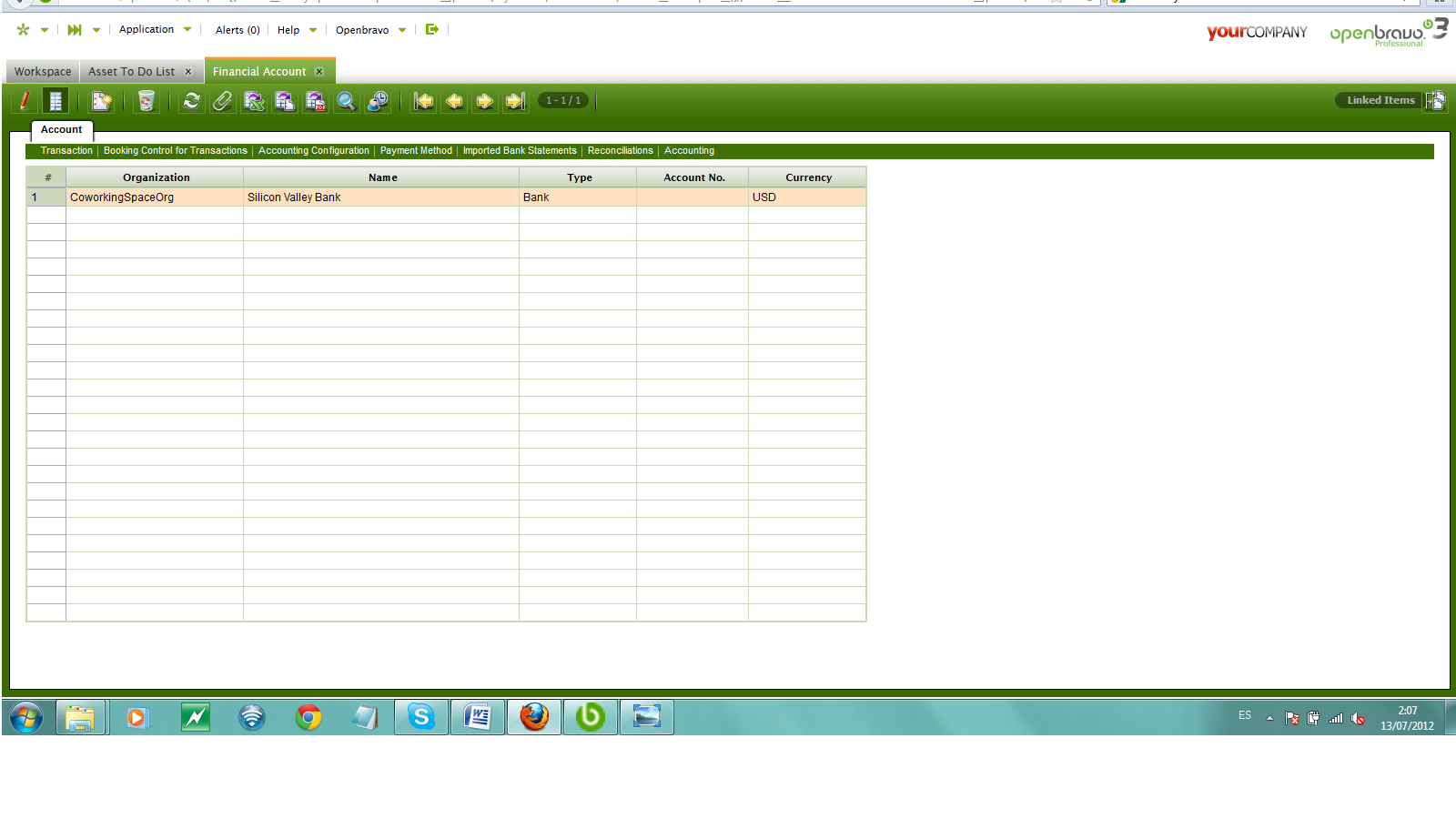
Task: Open the Application menu
Action: pos(156,29)
